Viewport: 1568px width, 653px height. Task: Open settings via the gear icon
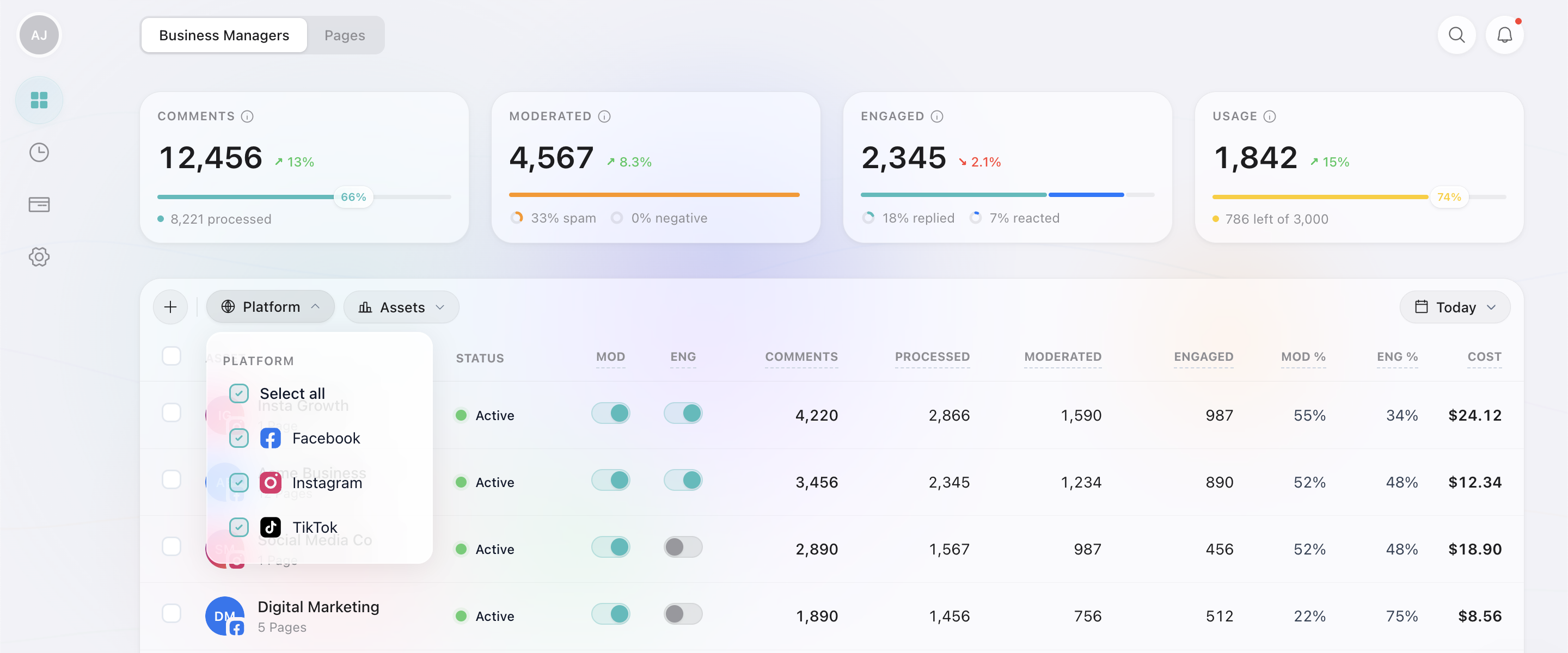[39, 257]
